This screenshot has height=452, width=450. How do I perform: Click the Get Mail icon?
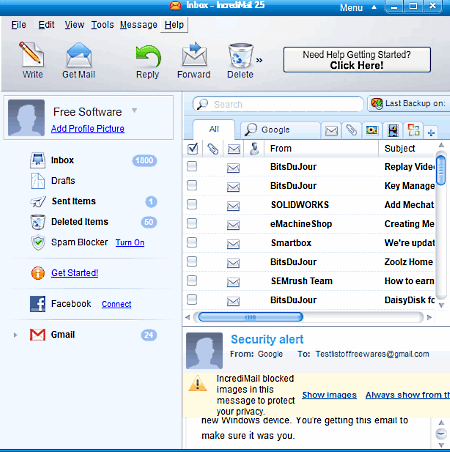pyautogui.click(x=79, y=55)
